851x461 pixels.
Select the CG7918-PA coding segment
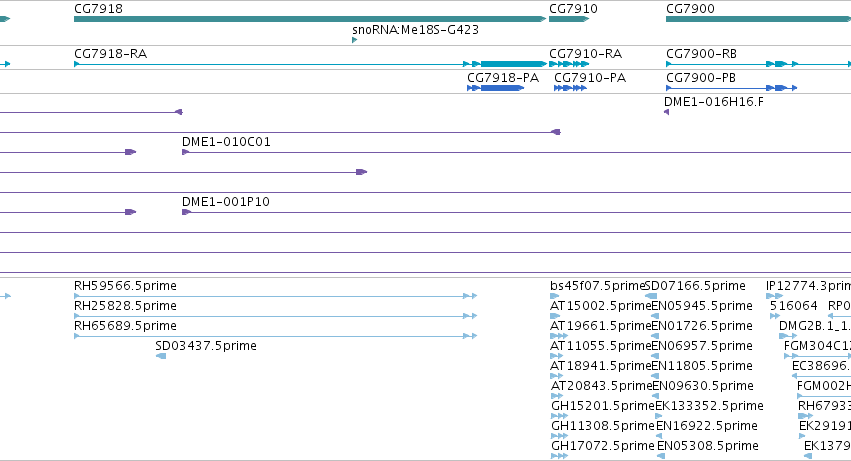tap(496, 88)
